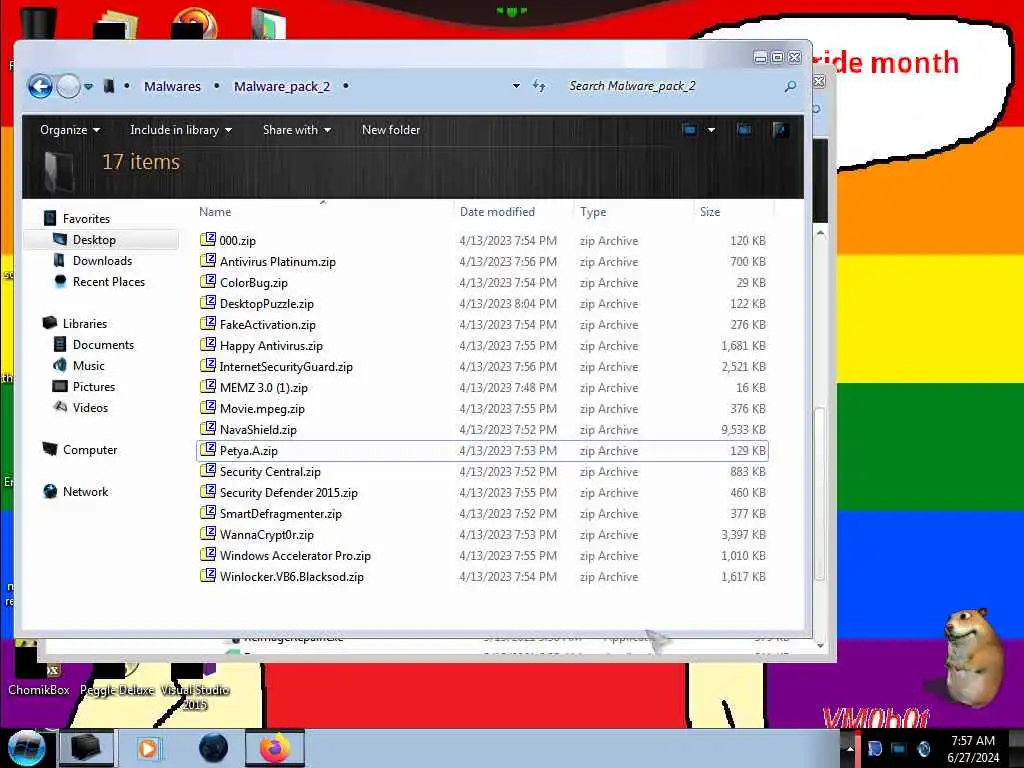The width and height of the screenshot is (1024, 768).
Task: Select Libraries in navigation pane
Action: 84,323
